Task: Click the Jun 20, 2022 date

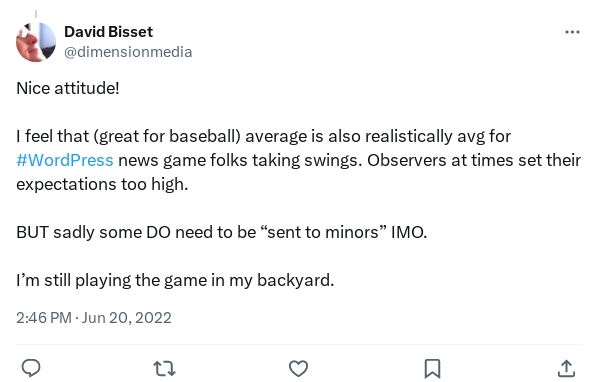Action: 127,318
